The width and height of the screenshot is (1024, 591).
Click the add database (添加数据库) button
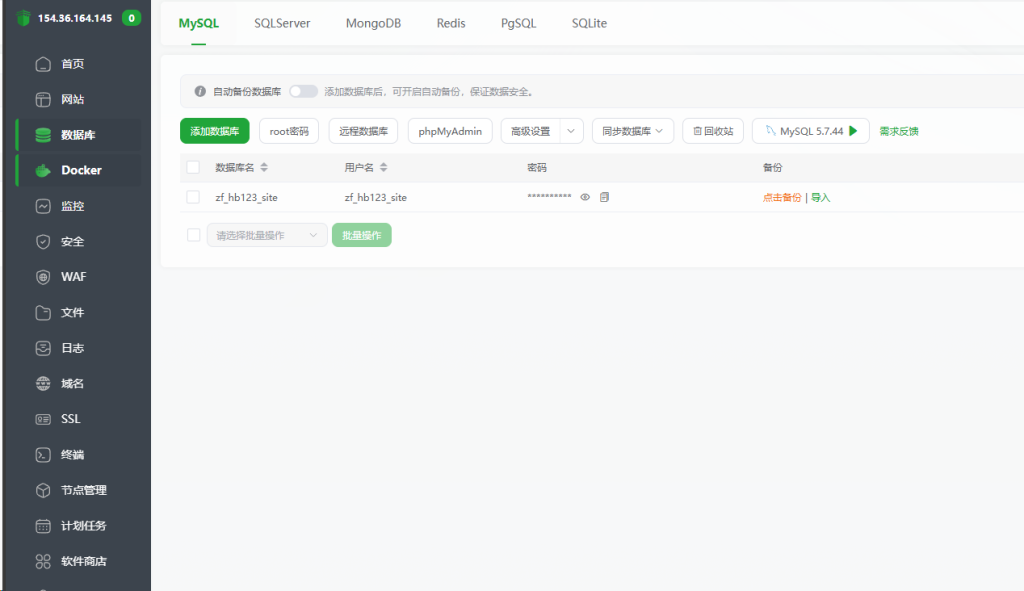(x=214, y=131)
